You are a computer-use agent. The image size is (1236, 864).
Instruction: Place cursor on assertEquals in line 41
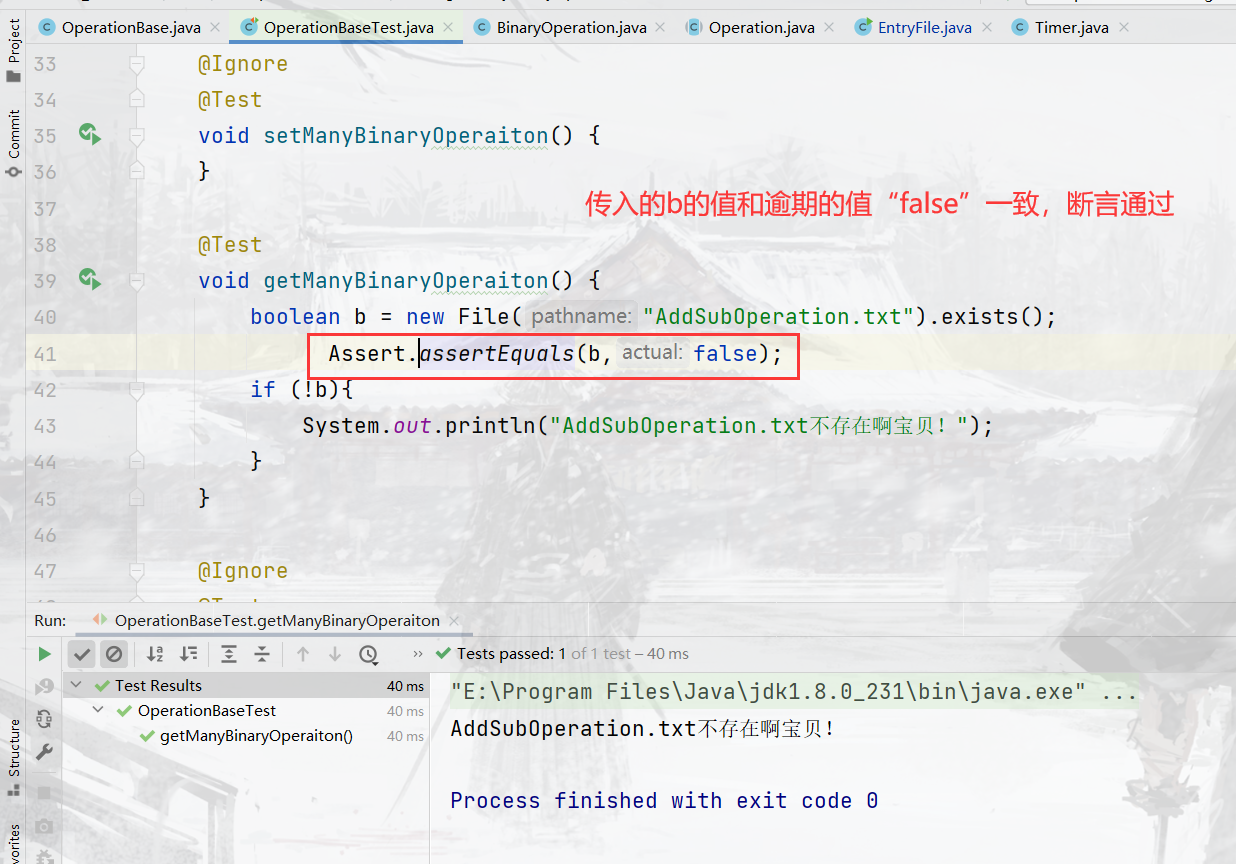[496, 353]
